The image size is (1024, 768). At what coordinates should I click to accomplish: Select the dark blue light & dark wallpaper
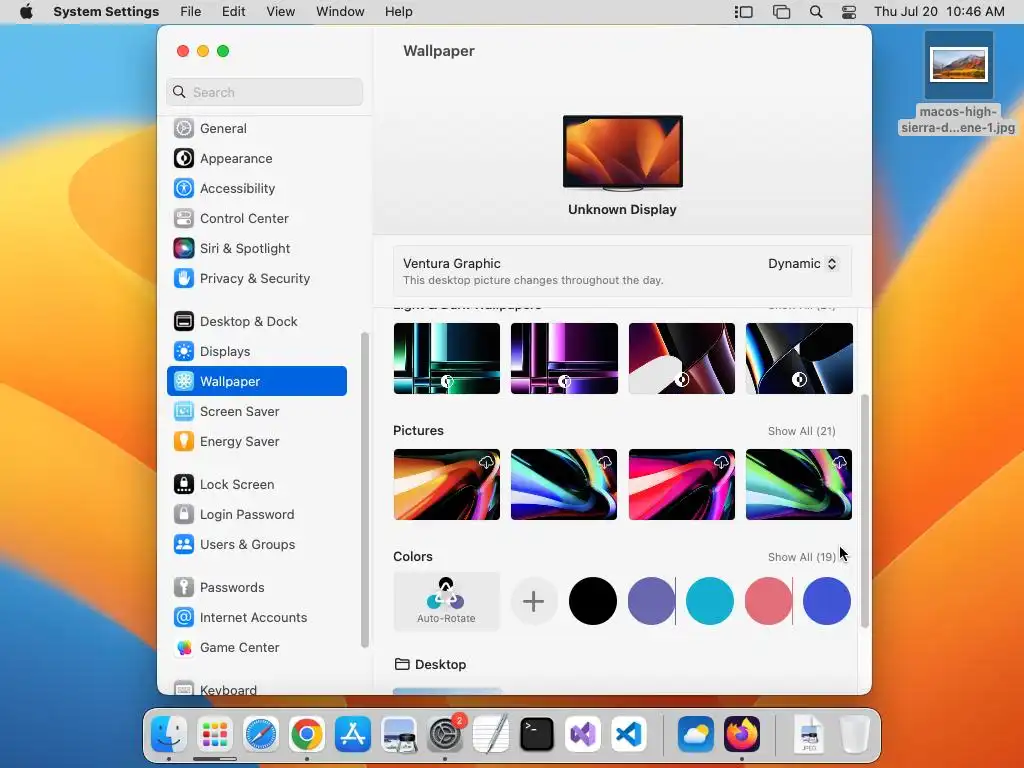[x=799, y=359]
